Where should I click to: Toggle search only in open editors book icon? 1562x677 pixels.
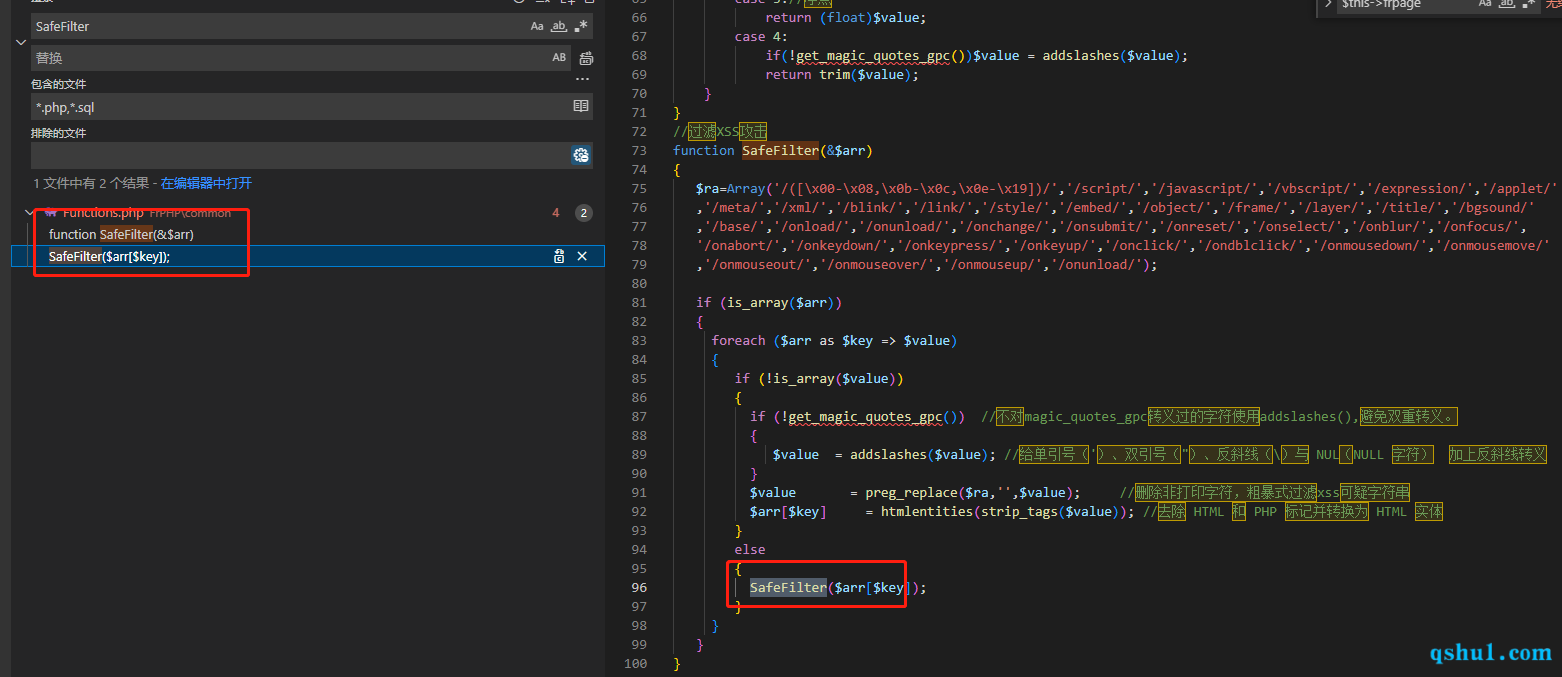tap(581, 106)
